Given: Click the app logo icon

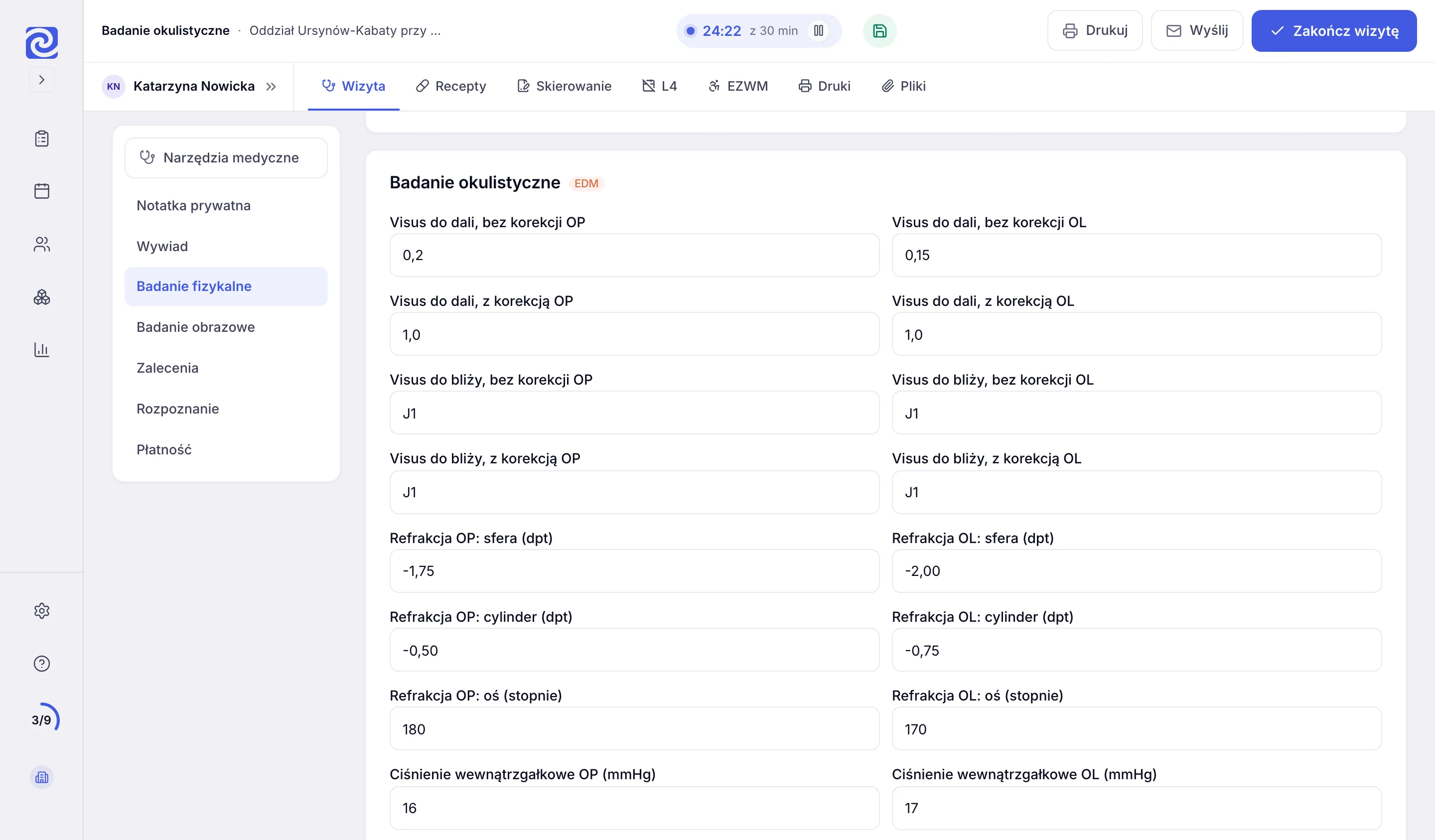Looking at the screenshot, I should [41, 42].
